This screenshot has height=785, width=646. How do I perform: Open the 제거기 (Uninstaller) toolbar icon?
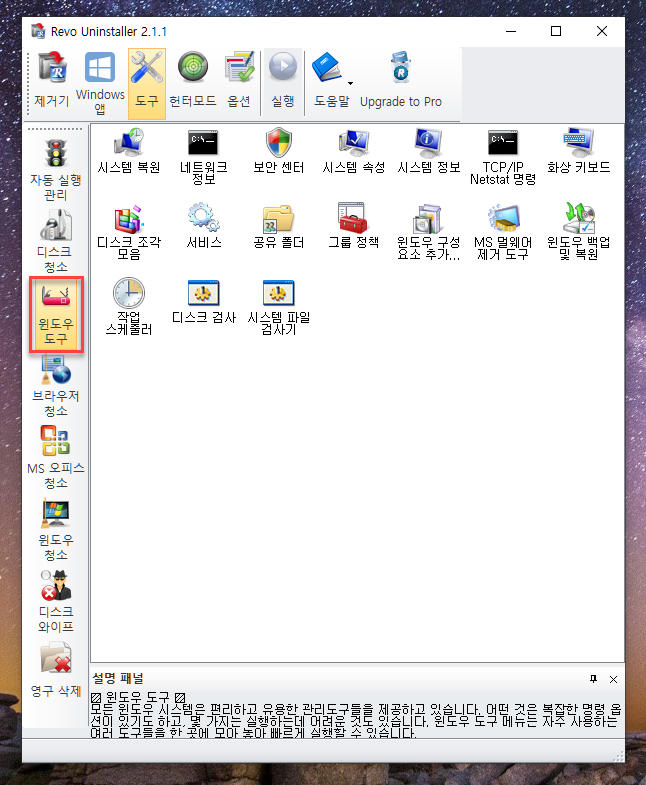(52, 80)
